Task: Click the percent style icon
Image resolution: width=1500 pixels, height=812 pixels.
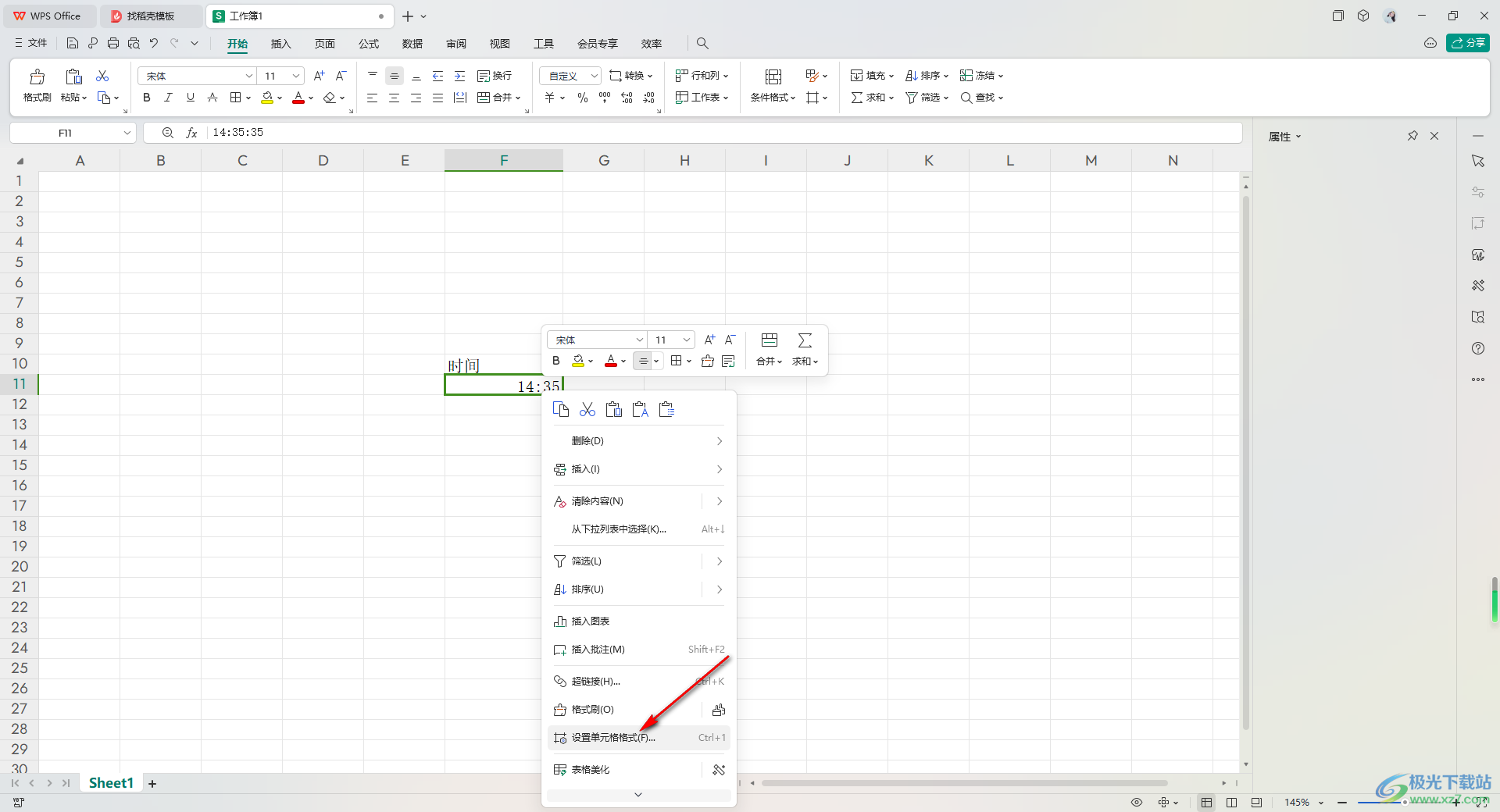Action: click(583, 98)
